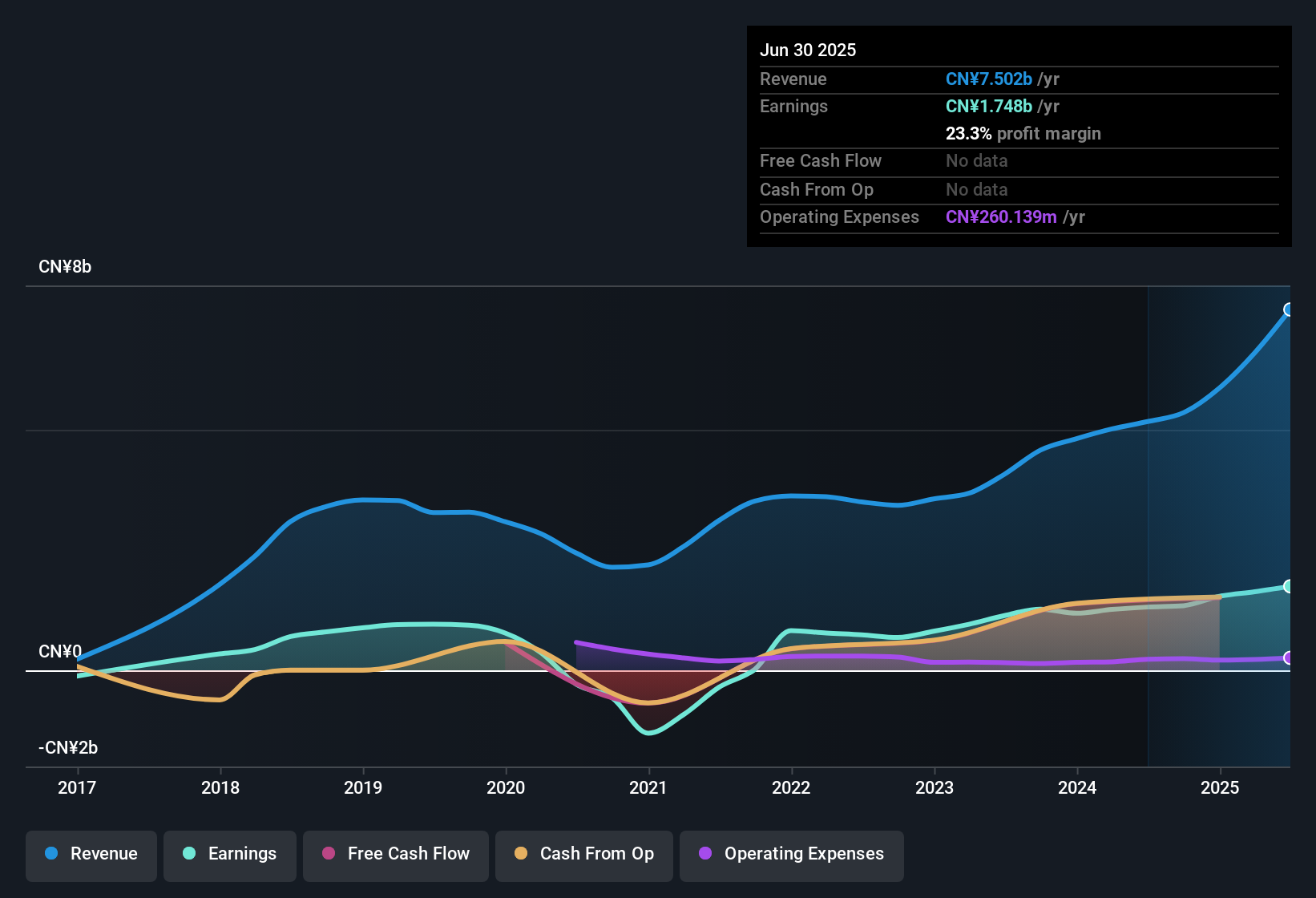
Task: Toggle the Operating Expenses series visibility
Action: (x=791, y=854)
